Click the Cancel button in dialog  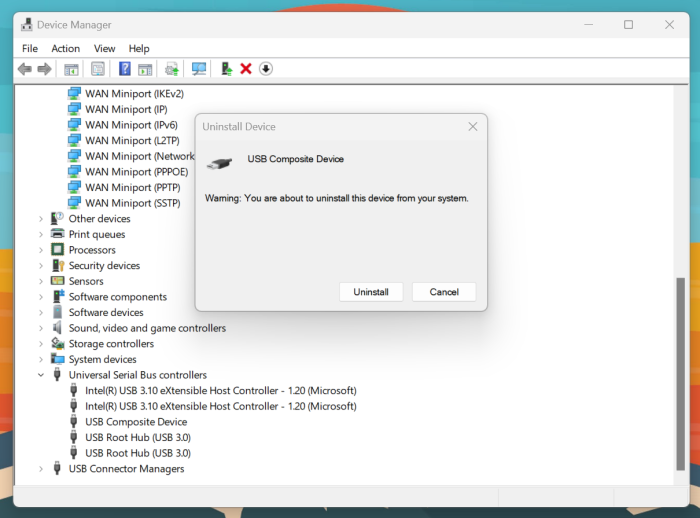pos(444,292)
